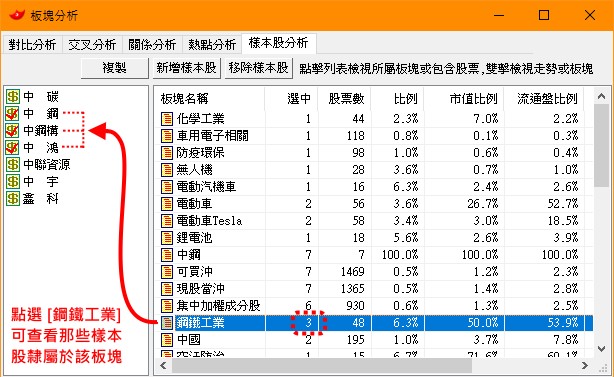This screenshot has height=377, width=614.
Task: Click the 中鋼 sector icon in table
Action: click(x=167, y=255)
